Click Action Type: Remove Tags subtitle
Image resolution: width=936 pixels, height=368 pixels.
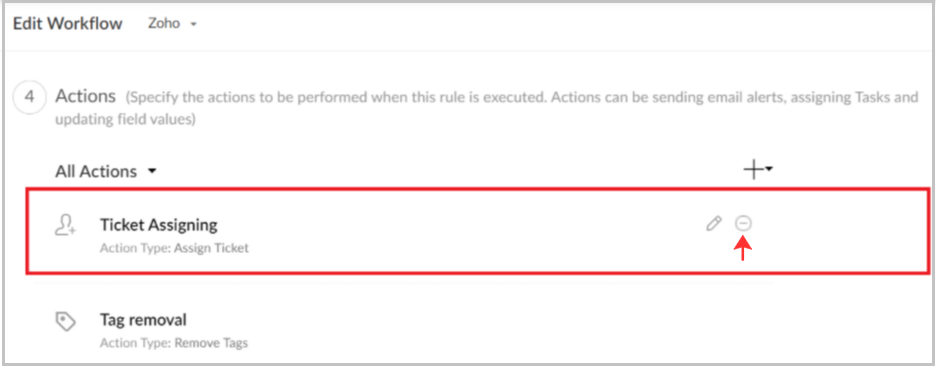174,343
